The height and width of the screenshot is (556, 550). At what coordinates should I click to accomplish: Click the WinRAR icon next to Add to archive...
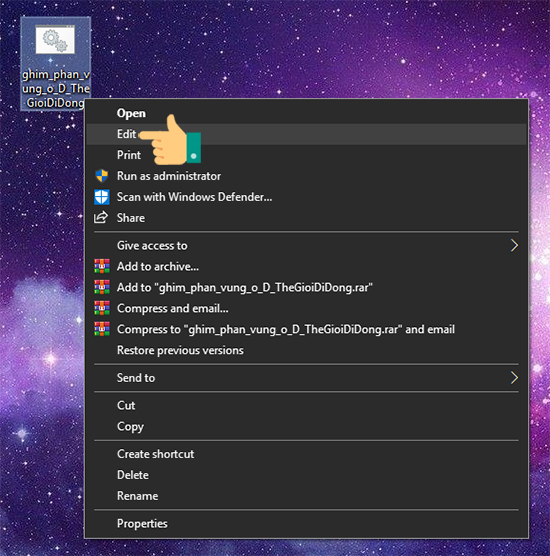[102, 266]
